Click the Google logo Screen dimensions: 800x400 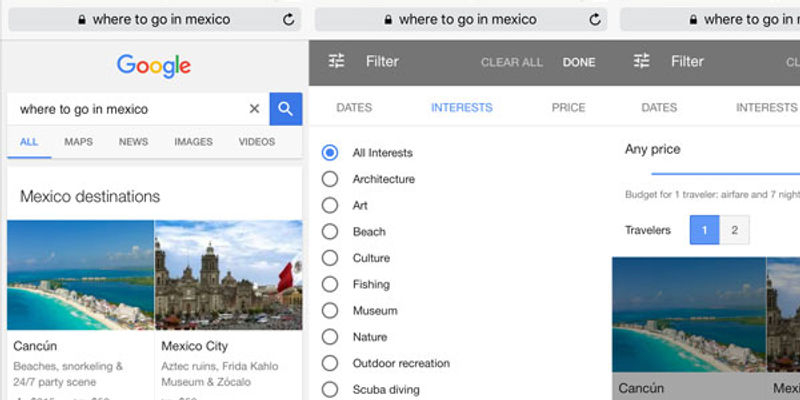point(154,66)
